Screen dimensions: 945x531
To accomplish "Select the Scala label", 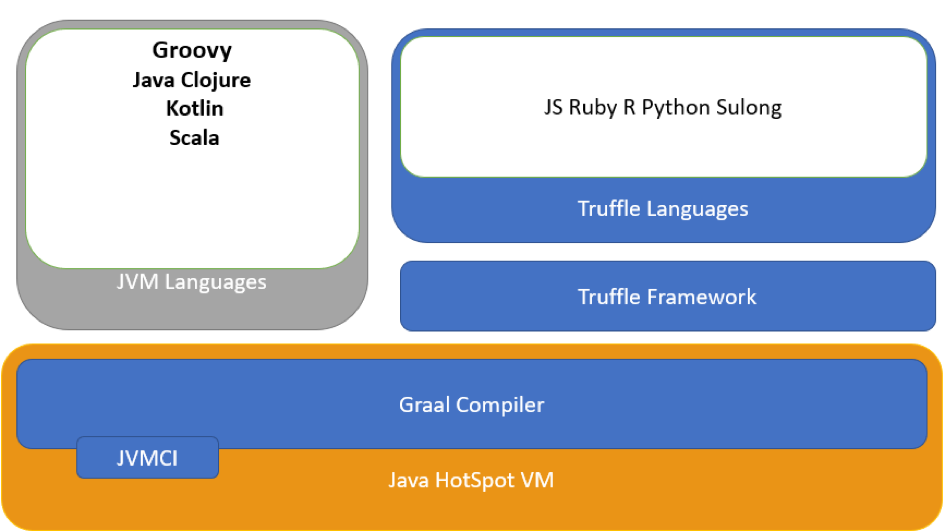I will pyautogui.click(x=194, y=138).
